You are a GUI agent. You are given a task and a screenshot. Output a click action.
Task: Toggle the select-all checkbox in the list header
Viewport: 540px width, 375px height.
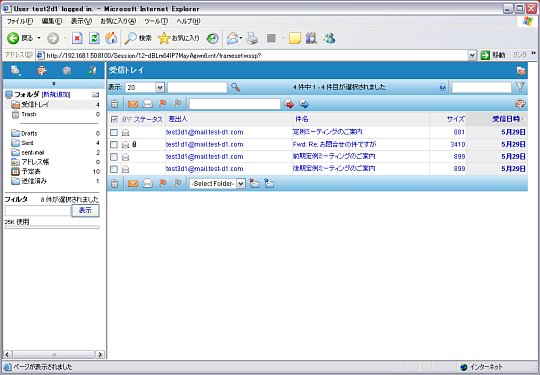pyautogui.click(x=114, y=119)
